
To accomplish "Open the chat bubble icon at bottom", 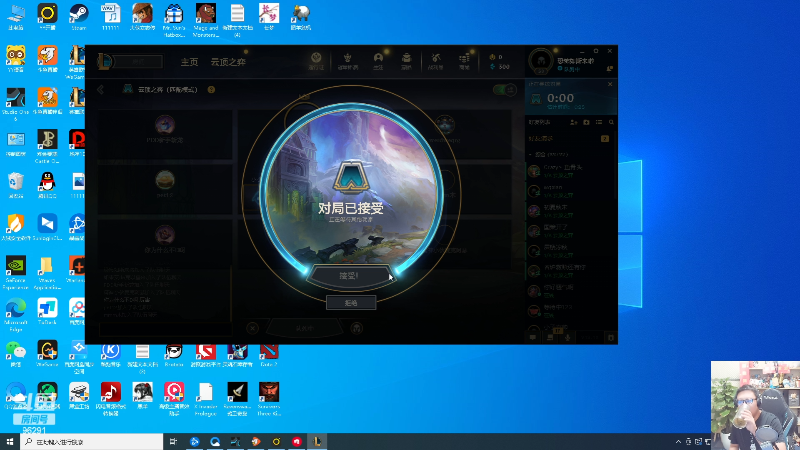I will coord(533,337).
